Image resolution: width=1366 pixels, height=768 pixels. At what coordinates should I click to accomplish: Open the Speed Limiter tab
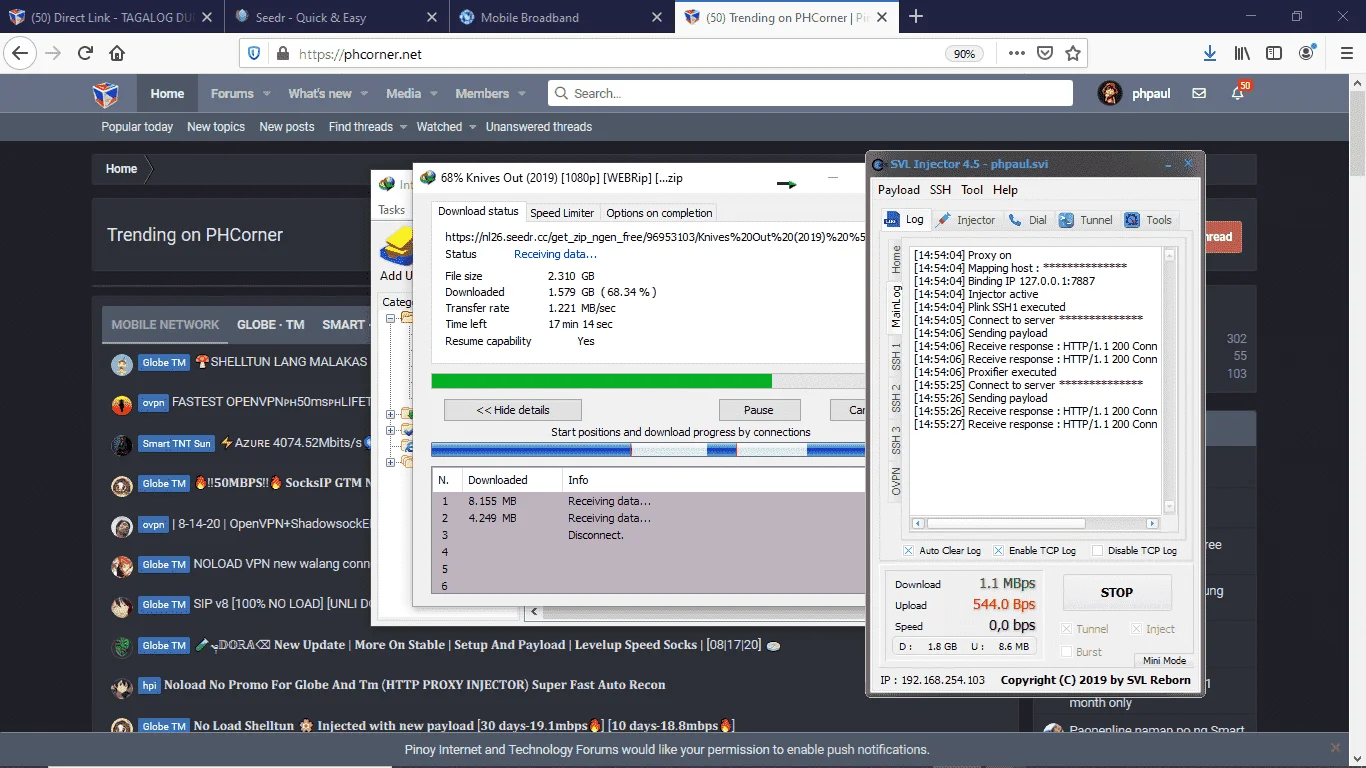pos(562,213)
